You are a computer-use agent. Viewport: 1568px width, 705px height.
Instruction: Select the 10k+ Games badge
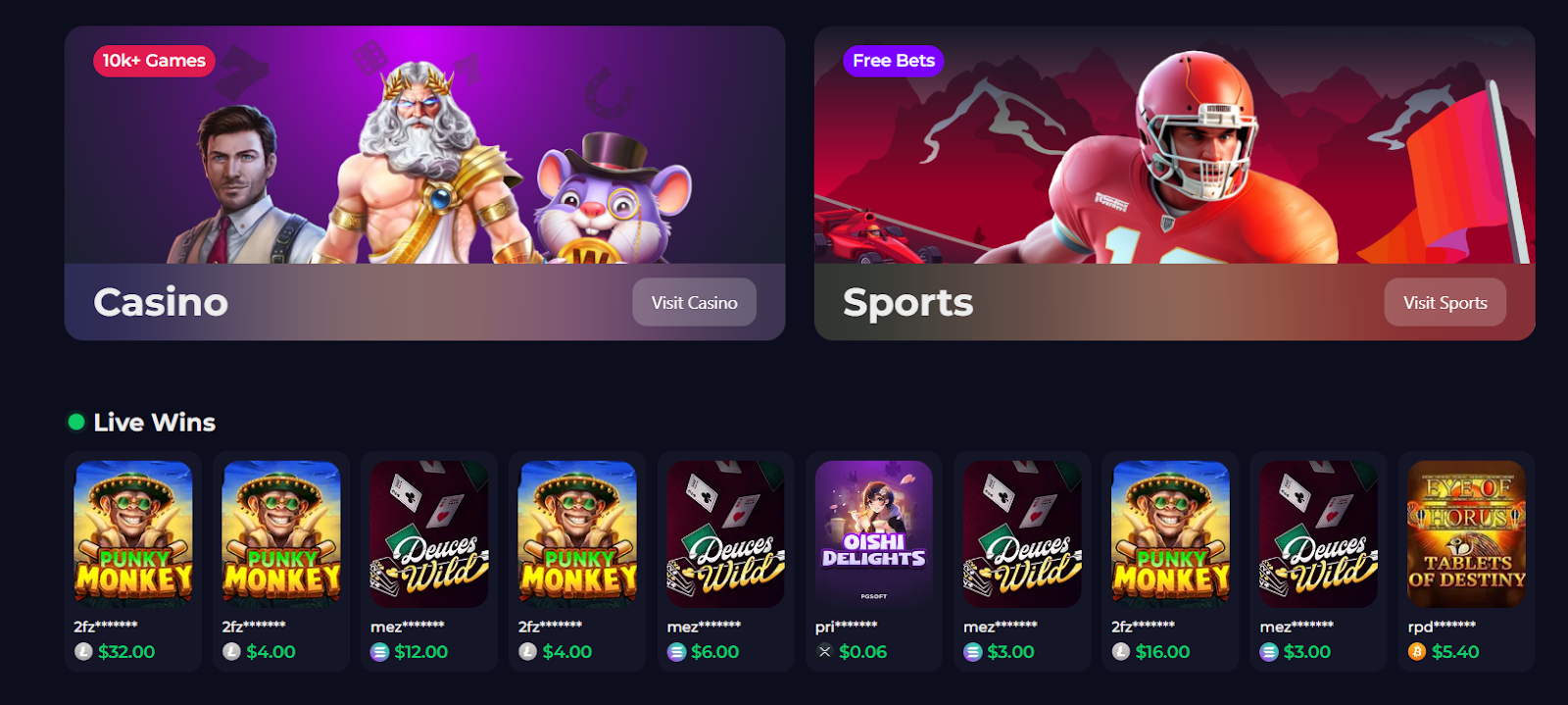click(154, 61)
